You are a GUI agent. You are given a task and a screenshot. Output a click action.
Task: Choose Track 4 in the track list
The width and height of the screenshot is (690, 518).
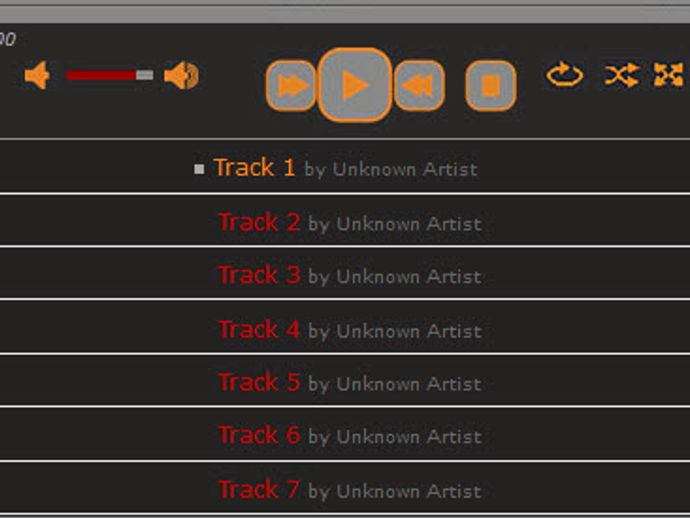345,329
